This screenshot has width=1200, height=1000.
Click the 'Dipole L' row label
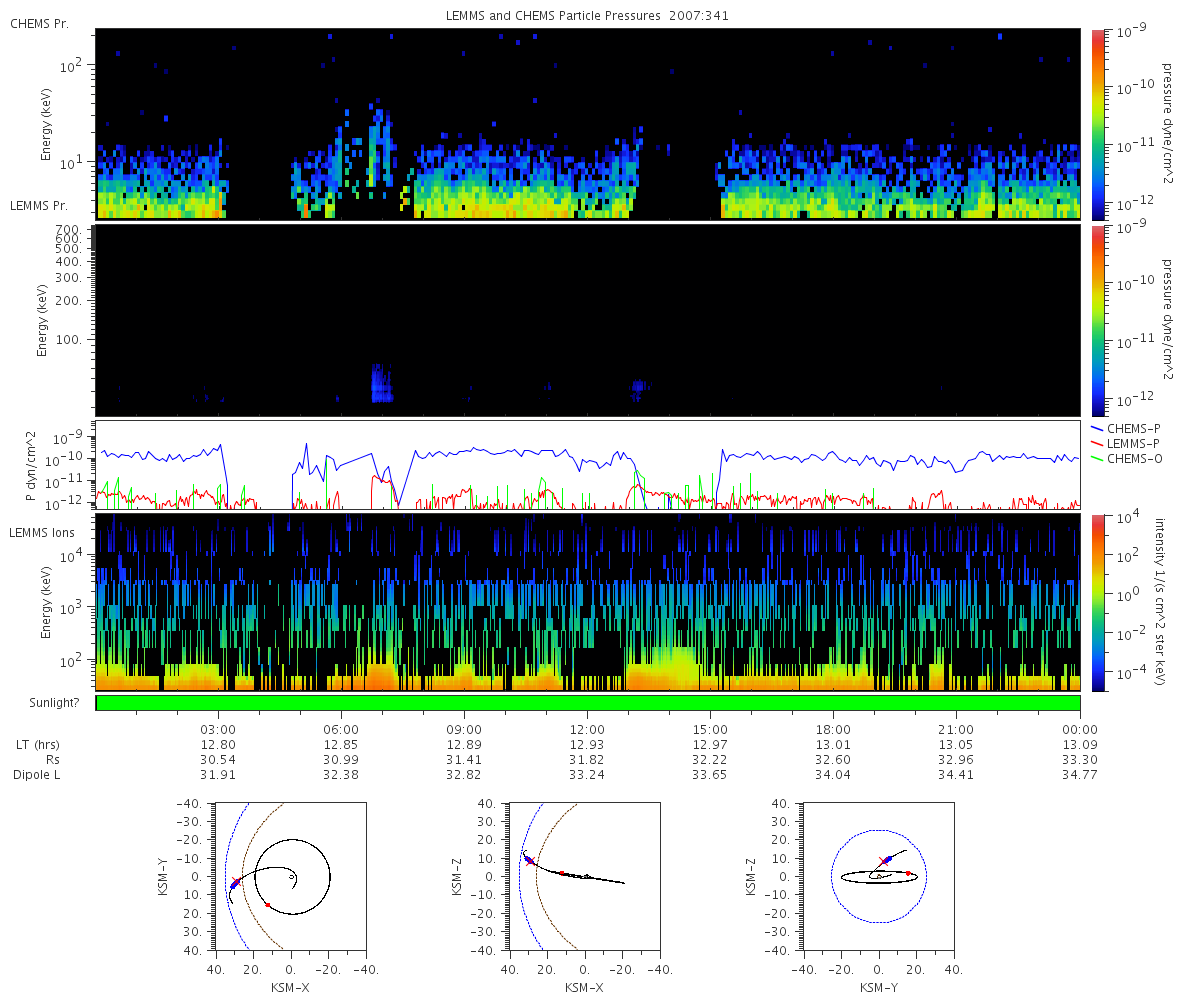pyautogui.click(x=37, y=775)
